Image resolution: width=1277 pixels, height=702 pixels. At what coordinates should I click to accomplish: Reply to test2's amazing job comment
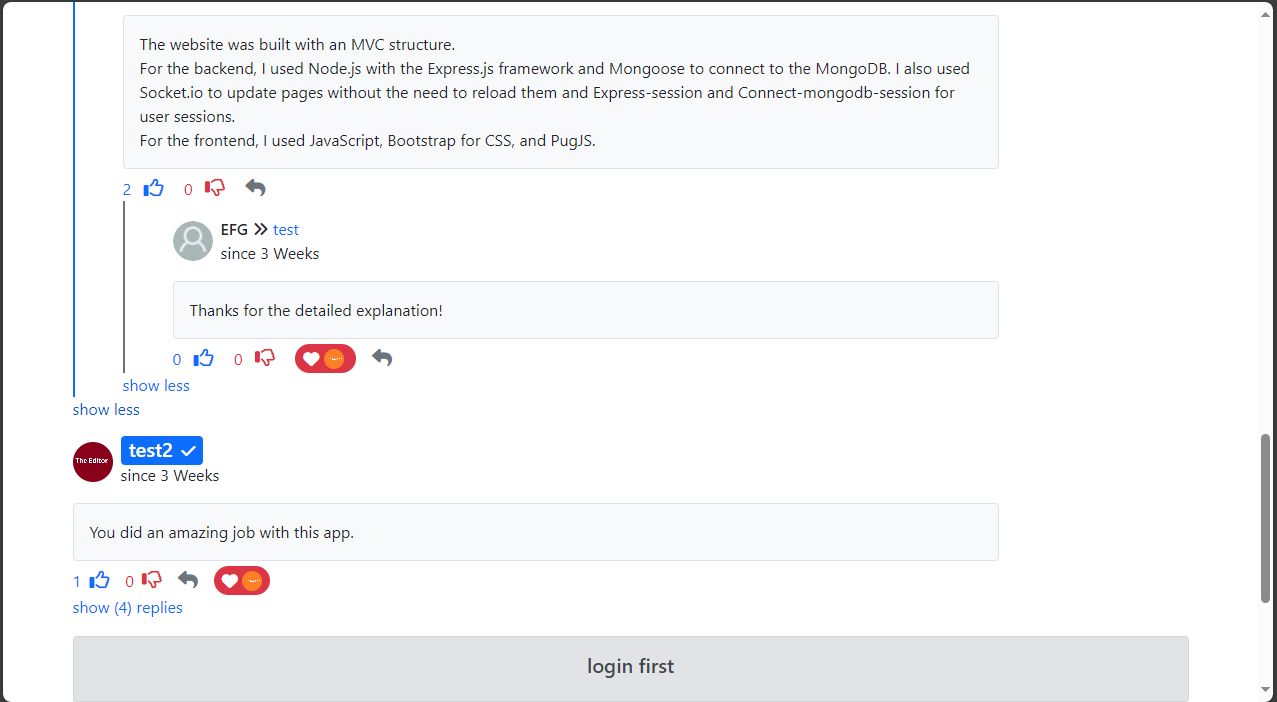click(x=188, y=580)
